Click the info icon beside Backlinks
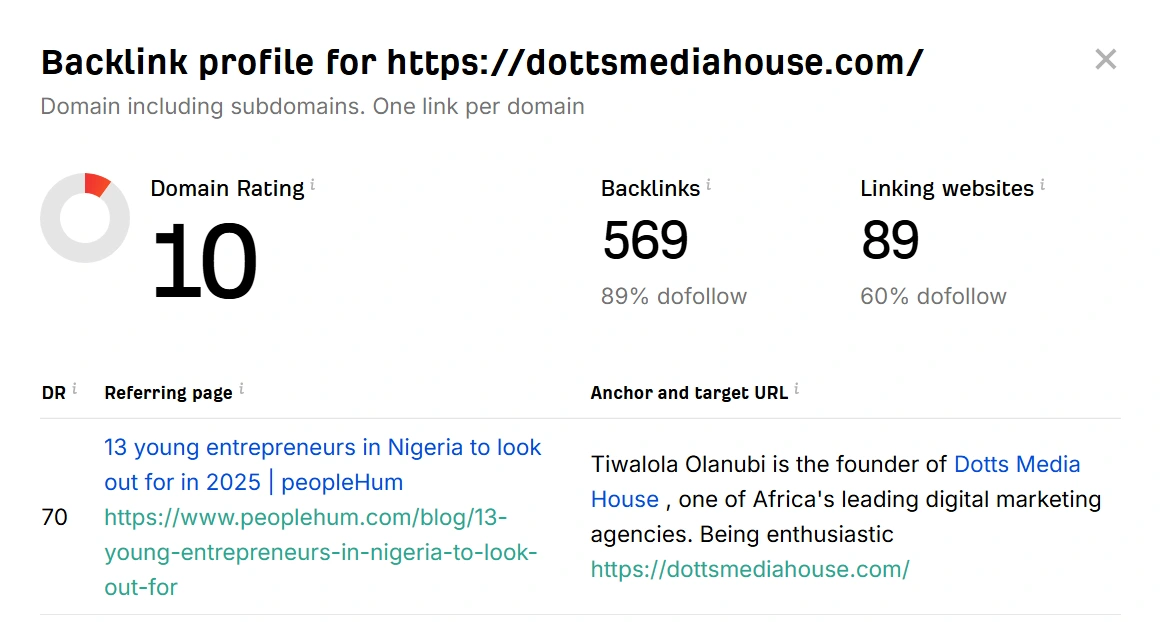Screen dimensions: 1162x622 pyautogui.click(x=709, y=185)
